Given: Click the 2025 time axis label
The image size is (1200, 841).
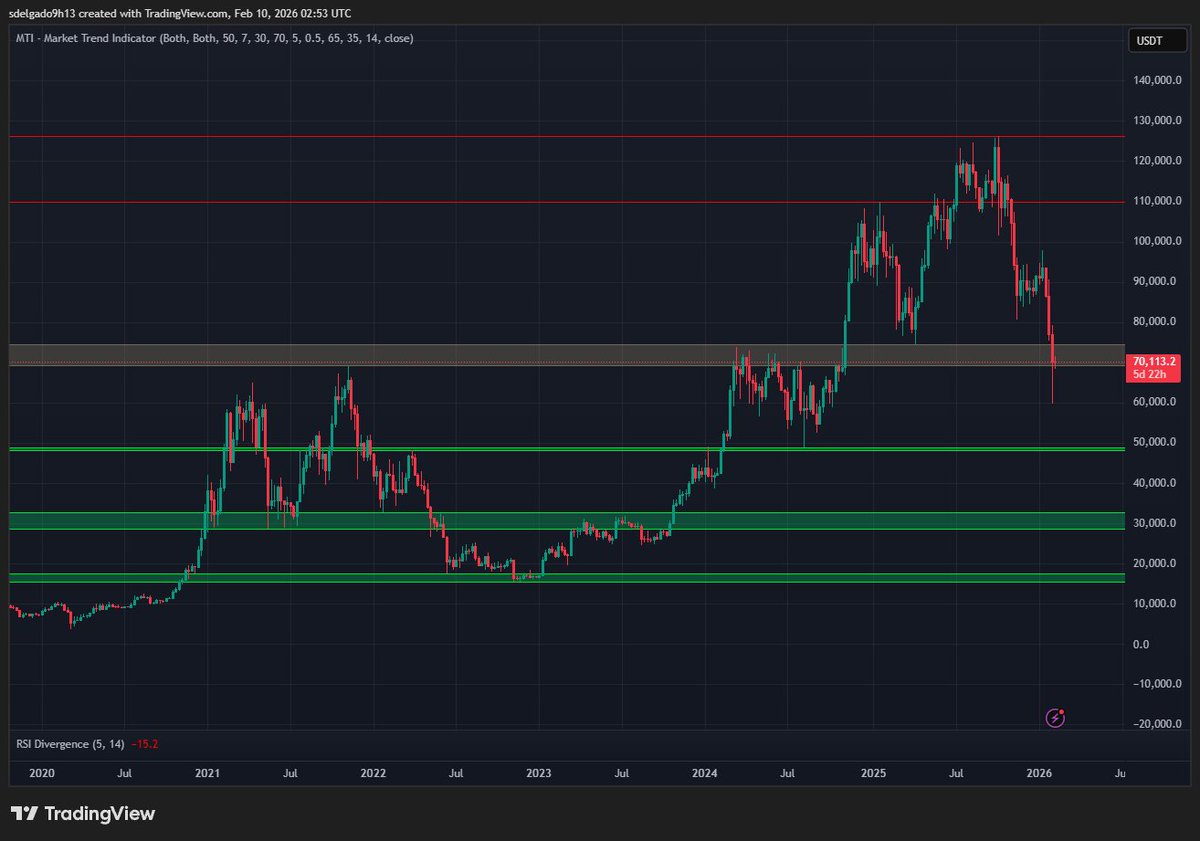Looking at the screenshot, I should 873,773.
